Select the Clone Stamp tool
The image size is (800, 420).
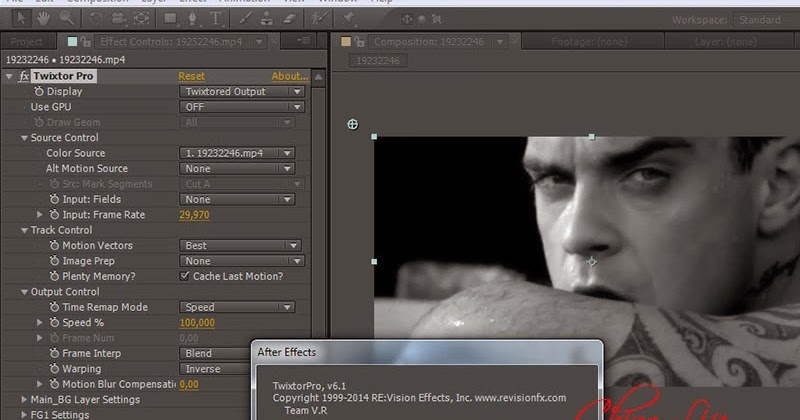pos(267,19)
